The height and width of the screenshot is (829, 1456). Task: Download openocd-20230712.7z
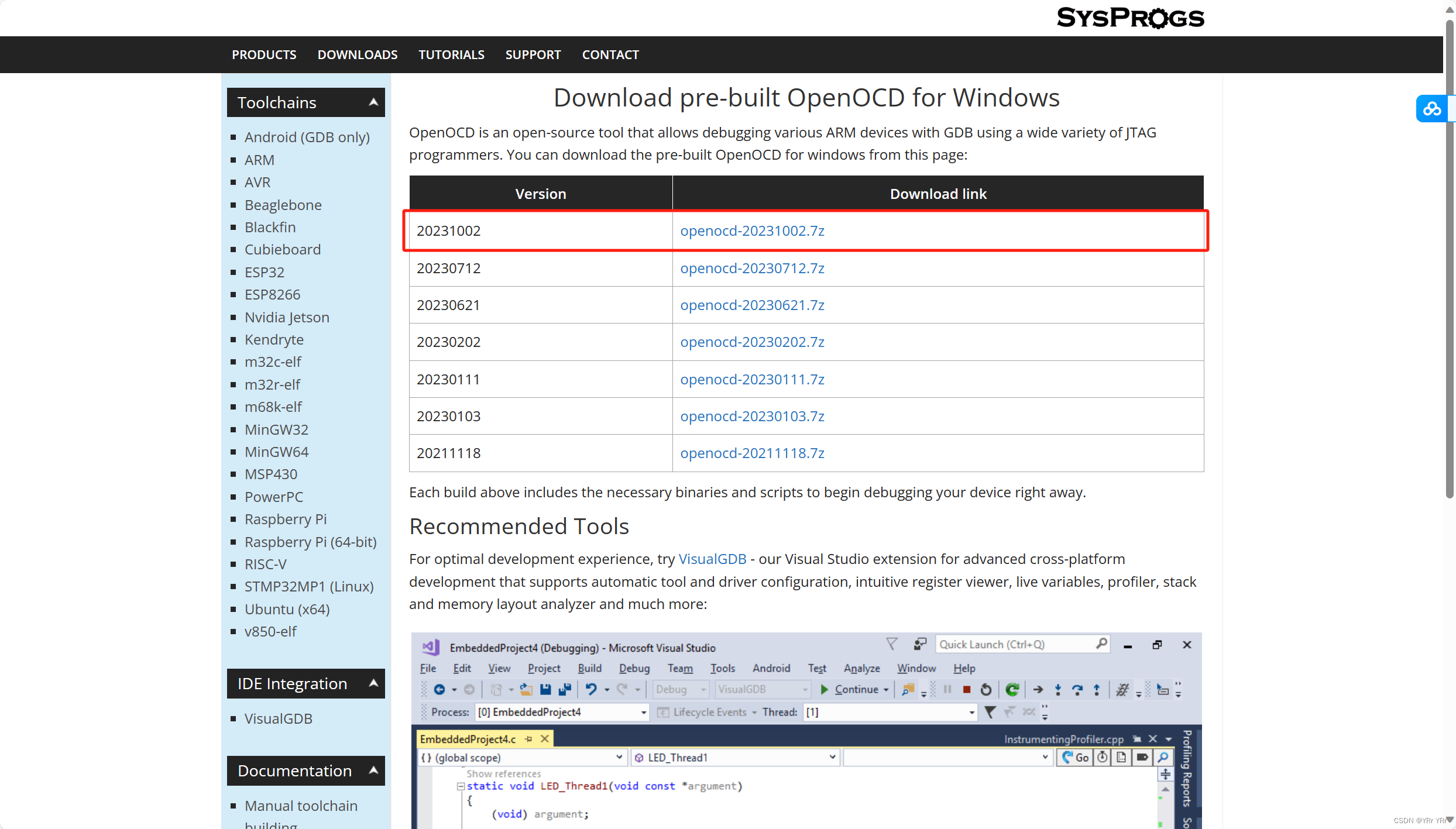tap(752, 268)
